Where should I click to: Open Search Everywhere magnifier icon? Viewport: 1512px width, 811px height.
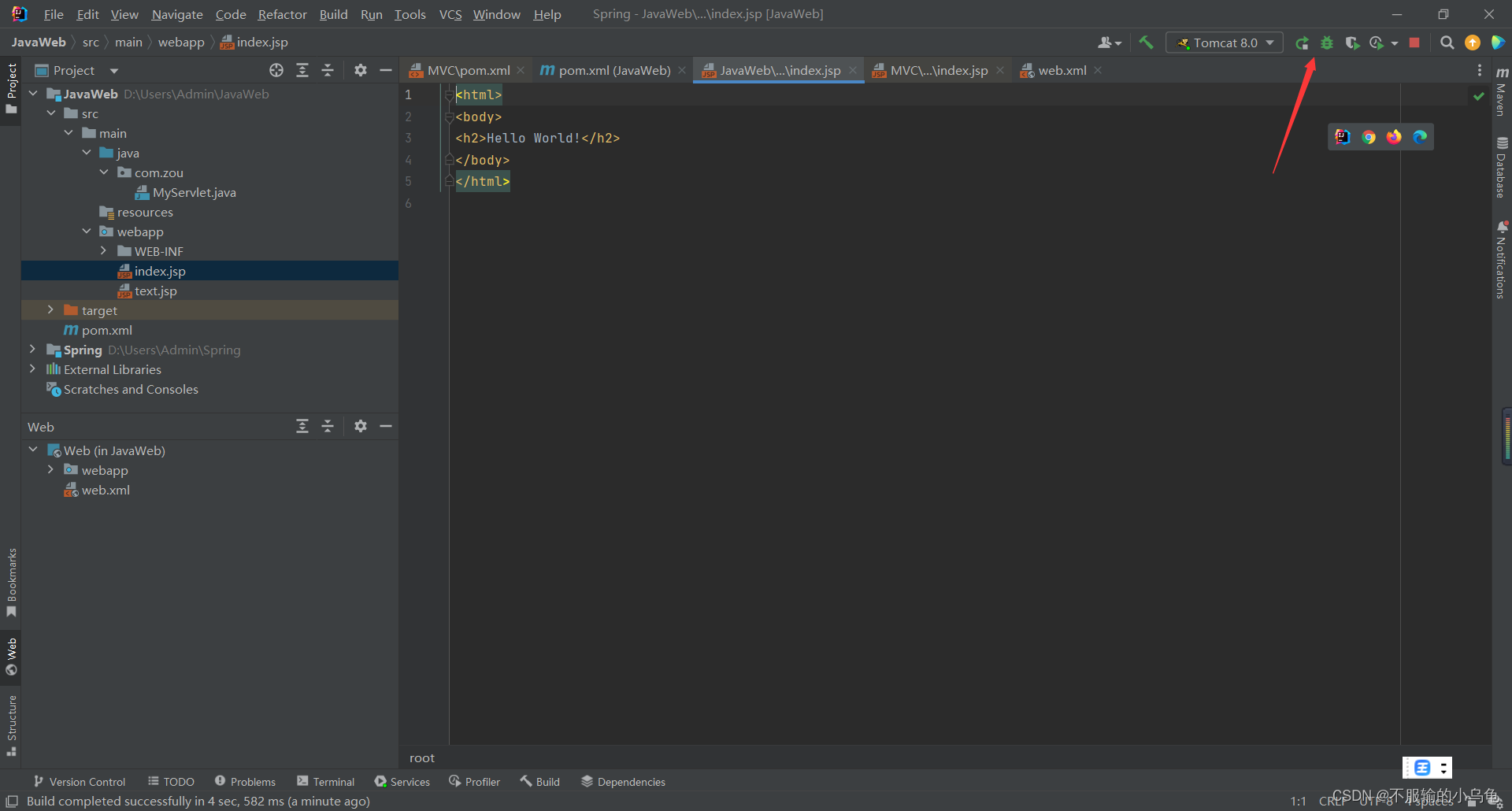1447,43
